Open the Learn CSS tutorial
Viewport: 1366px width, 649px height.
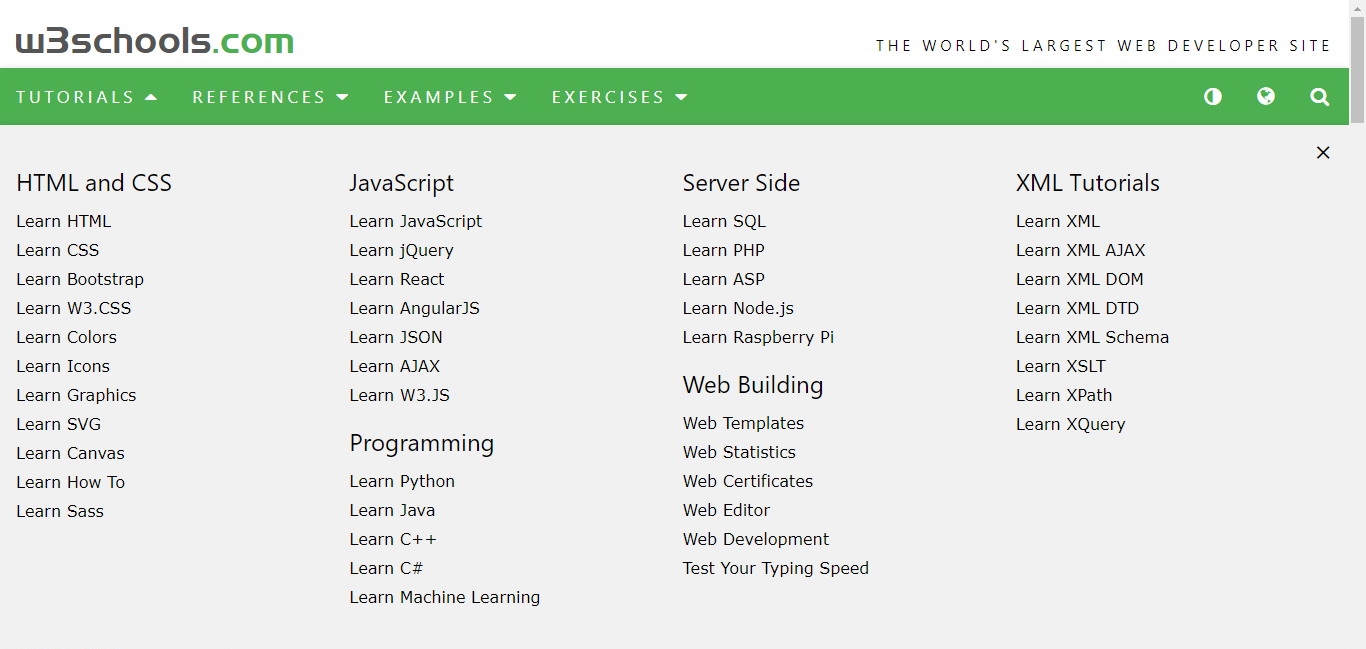pos(58,250)
